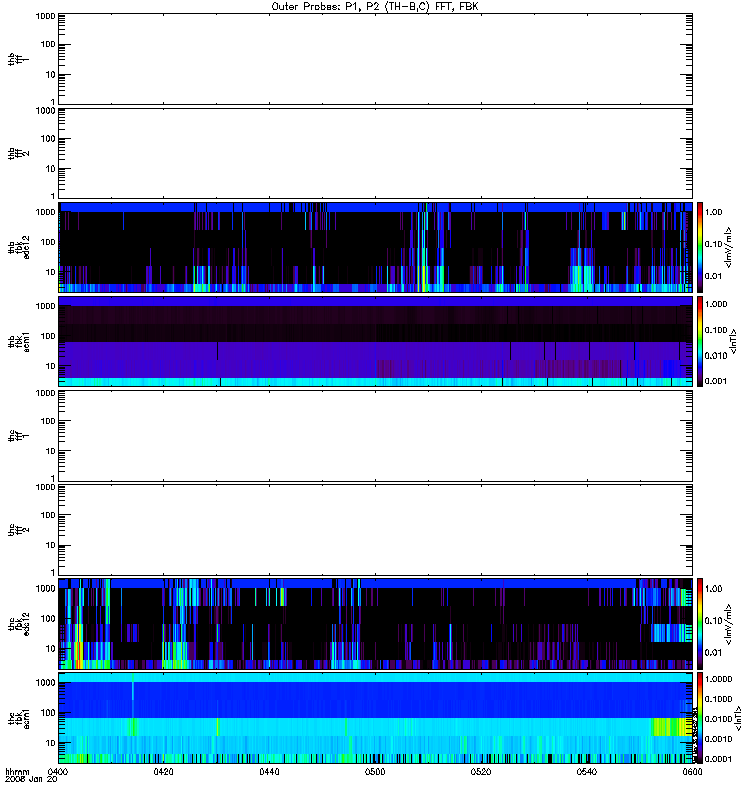750x800 pixels.
Task: Click the empty thb fff 1 spectrogram panel
Action: [376, 59]
